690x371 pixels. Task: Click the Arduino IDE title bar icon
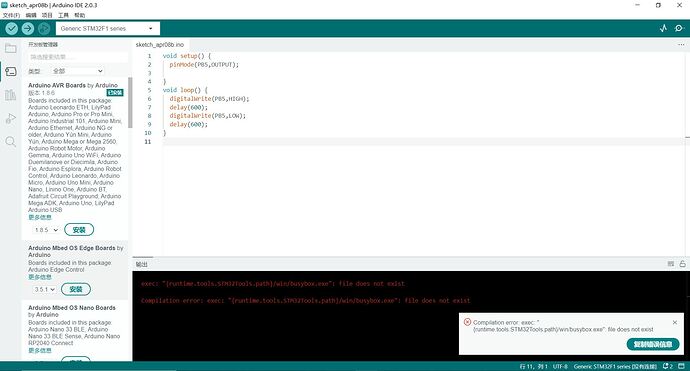[x=4, y=5]
